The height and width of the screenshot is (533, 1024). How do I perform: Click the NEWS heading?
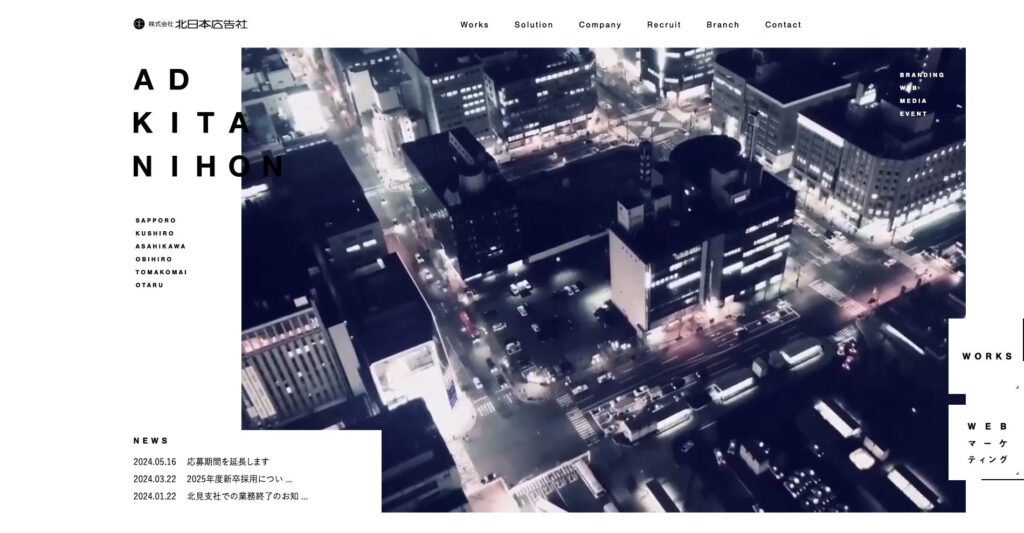point(151,441)
